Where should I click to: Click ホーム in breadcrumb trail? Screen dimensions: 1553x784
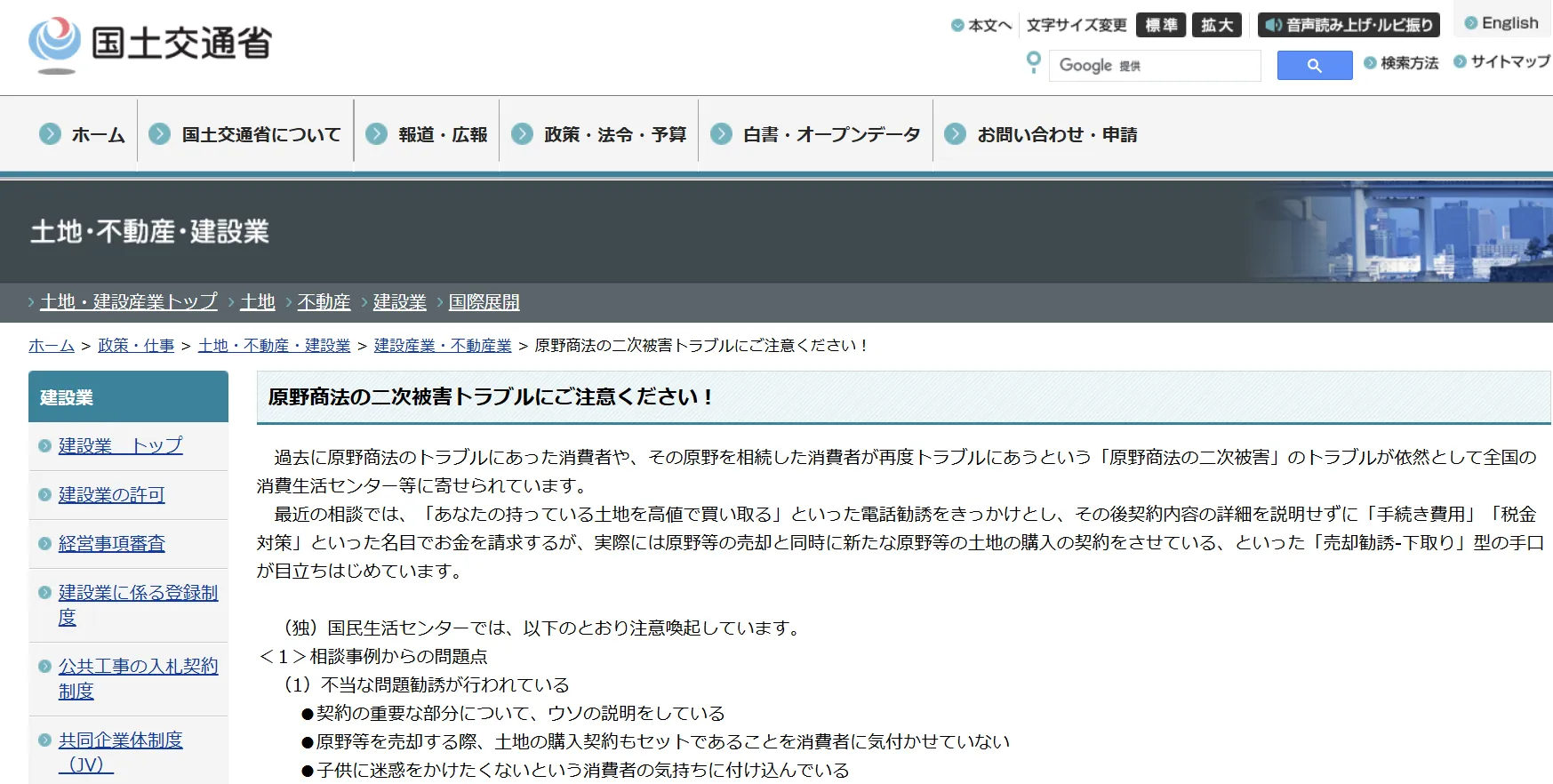[x=52, y=346]
